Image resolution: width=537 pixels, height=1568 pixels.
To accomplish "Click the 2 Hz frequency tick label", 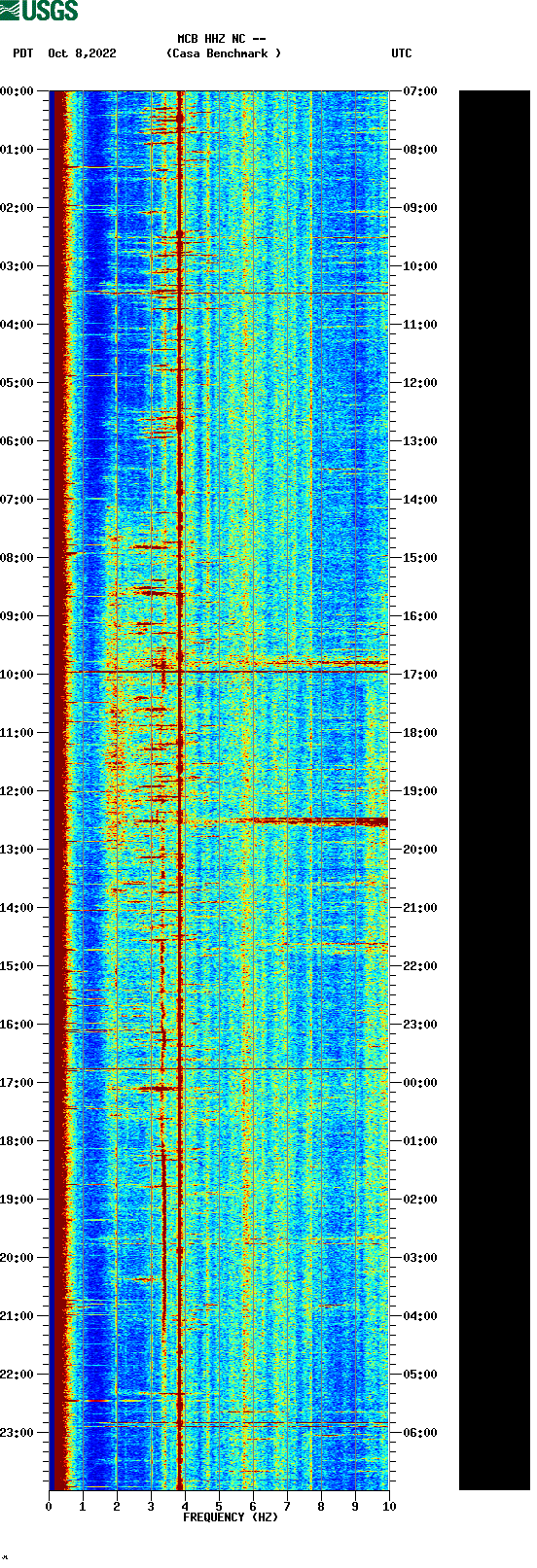I will pos(117,1507).
